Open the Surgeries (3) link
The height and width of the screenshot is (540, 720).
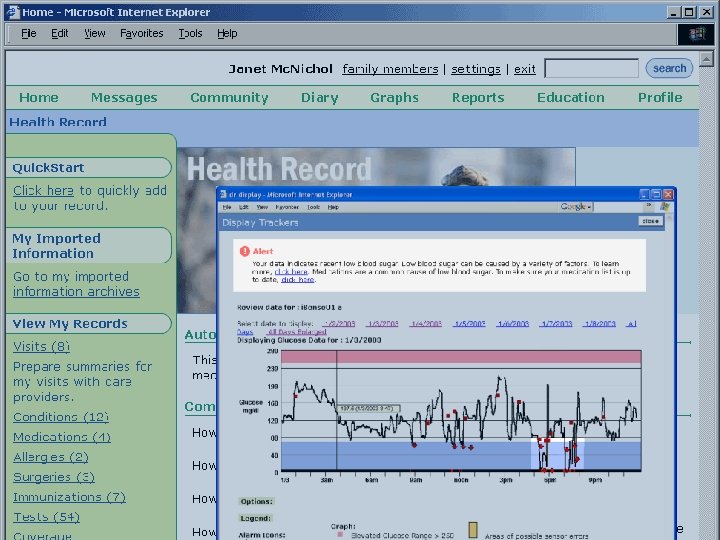(x=54, y=477)
